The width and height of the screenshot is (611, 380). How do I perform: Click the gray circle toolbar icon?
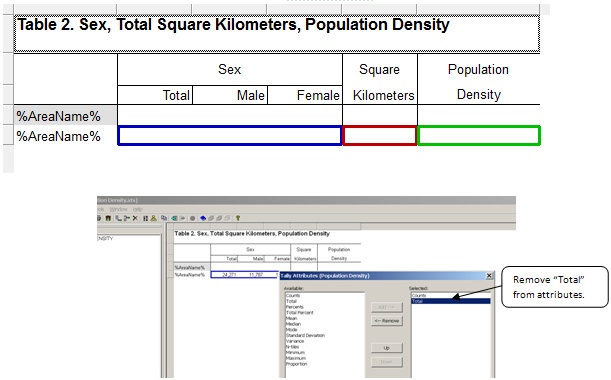[192, 218]
